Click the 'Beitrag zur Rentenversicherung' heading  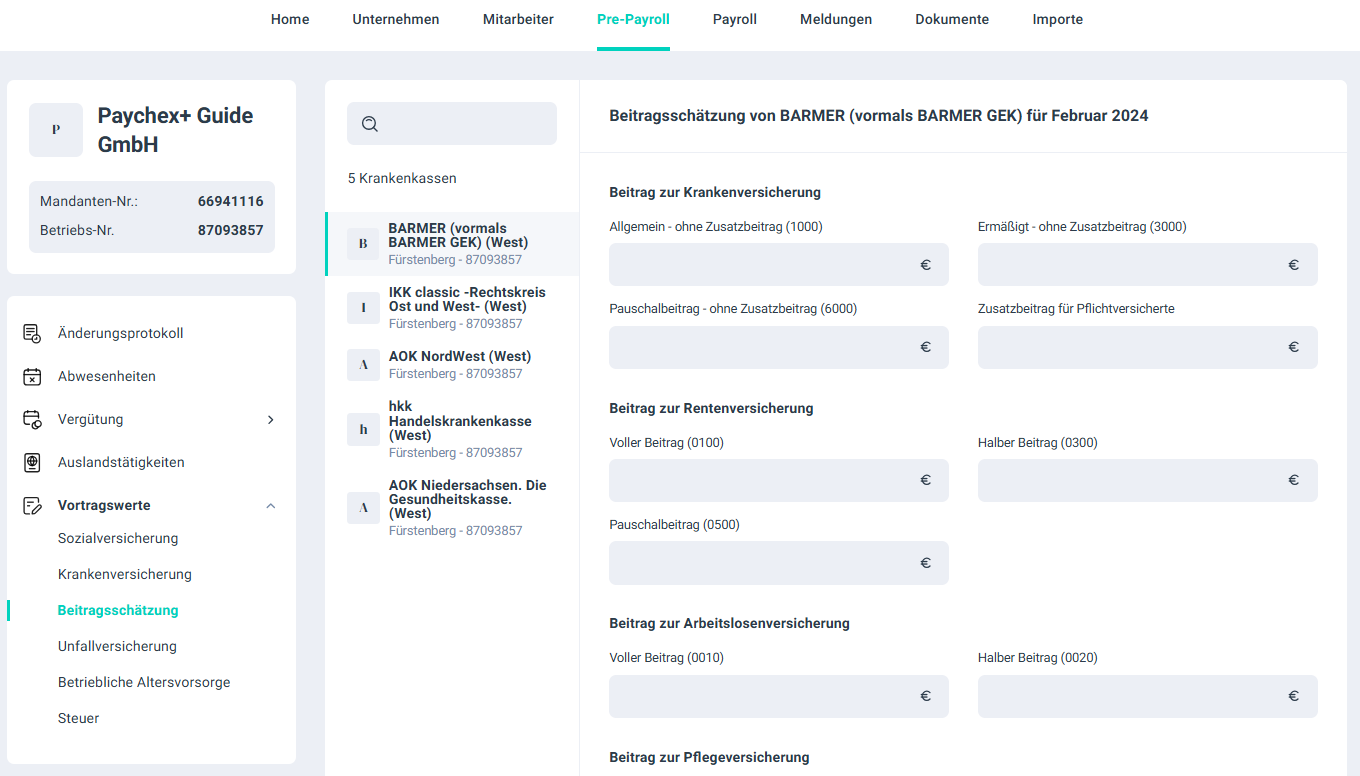click(711, 408)
